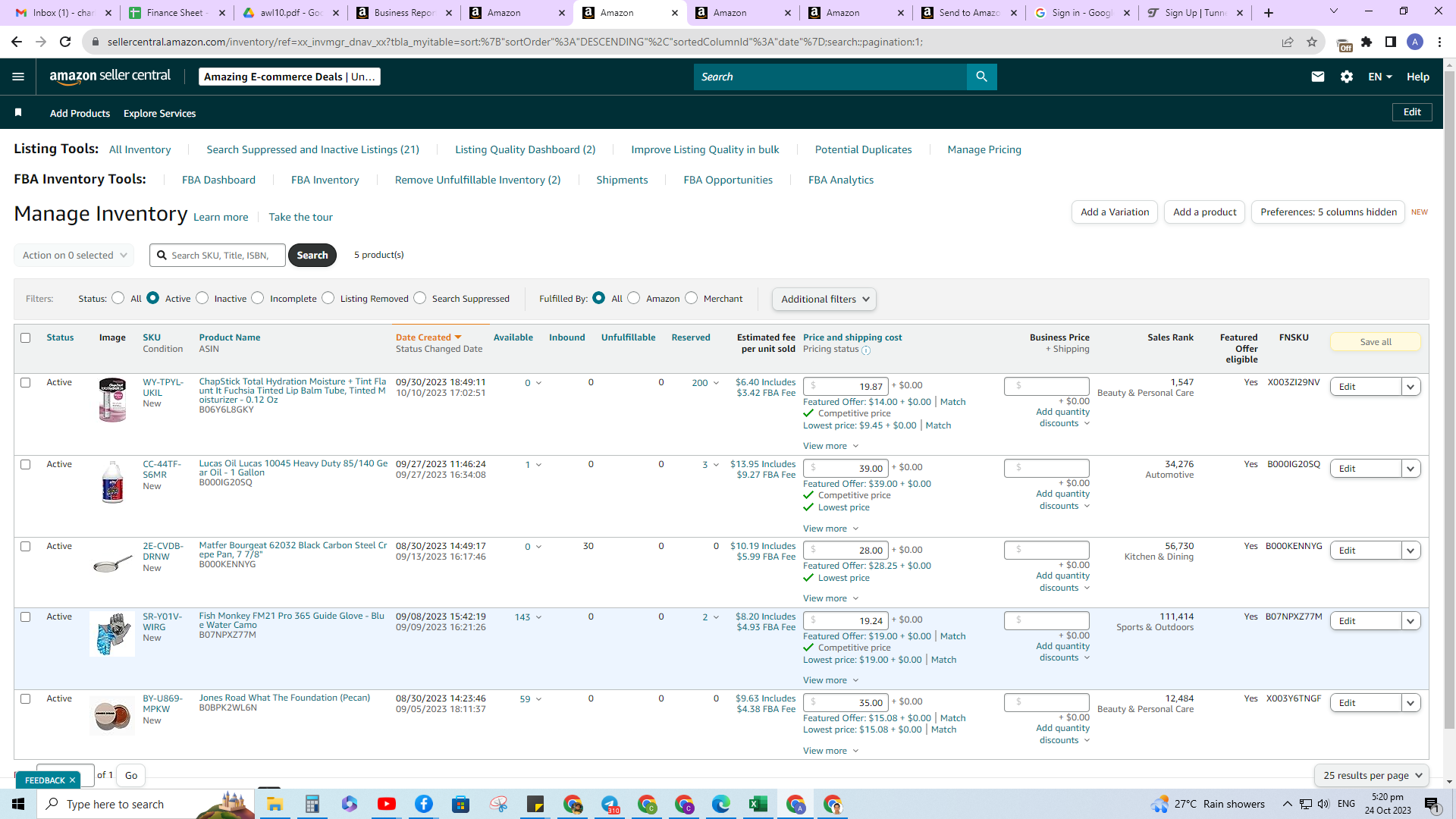Select the Search Suppressed status filter
Image resolution: width=1456 pixels, height=819 pixels.
click(x=419, y=298)
